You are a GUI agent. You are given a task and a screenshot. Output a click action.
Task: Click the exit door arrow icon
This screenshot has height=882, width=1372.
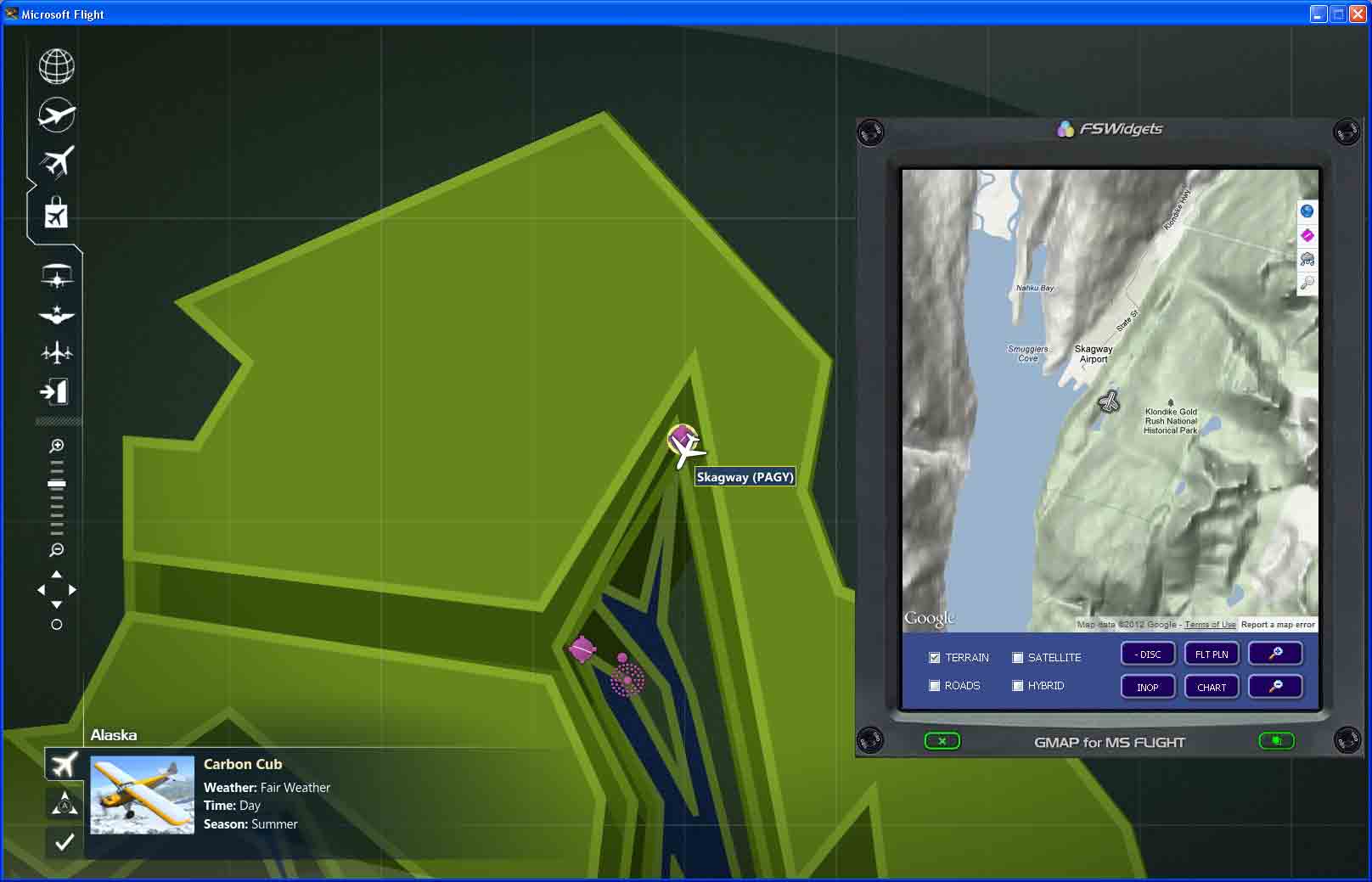pyautogui.click(x=54, y=391)
